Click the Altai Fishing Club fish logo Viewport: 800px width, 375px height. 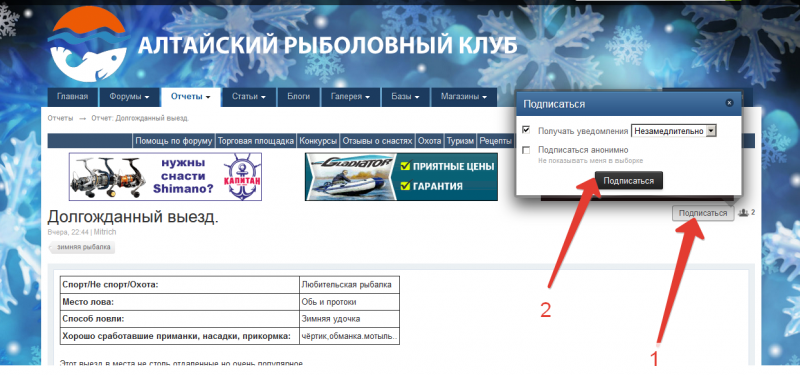coord(88,44)
